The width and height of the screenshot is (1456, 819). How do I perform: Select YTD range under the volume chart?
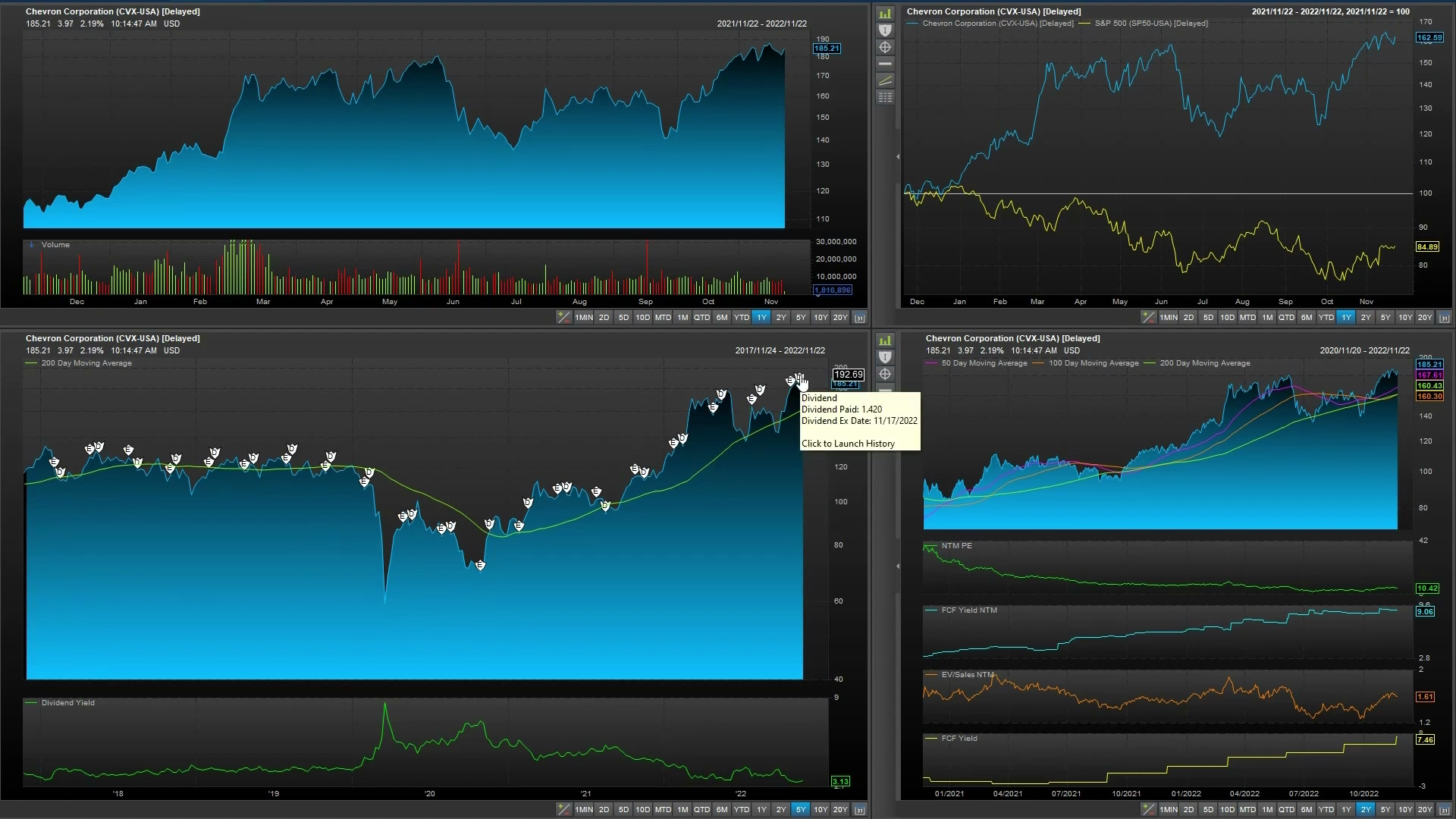click(x=742, y=318)
